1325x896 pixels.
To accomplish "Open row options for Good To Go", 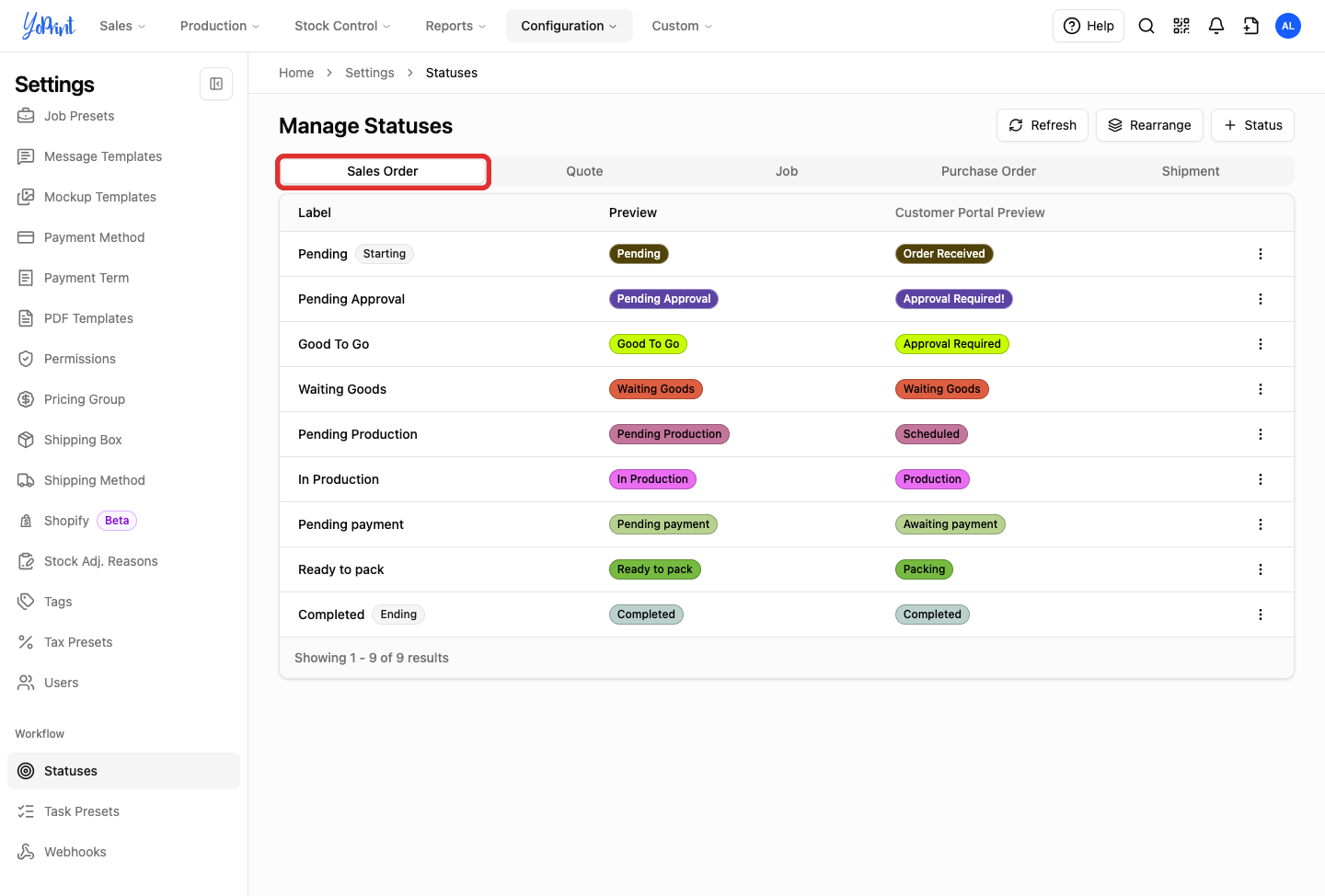I will click(1261, 344).
